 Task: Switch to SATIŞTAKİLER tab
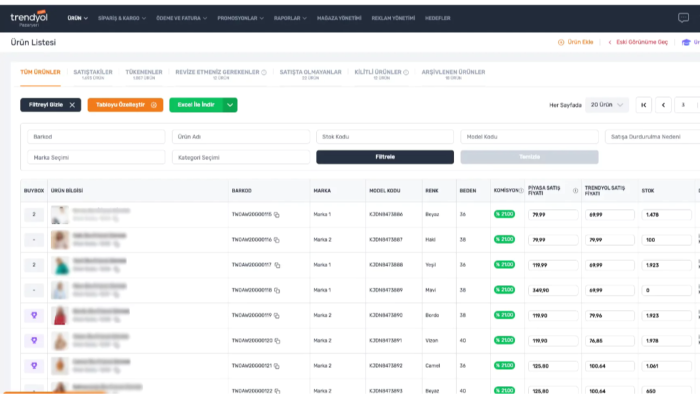(93, 74)
